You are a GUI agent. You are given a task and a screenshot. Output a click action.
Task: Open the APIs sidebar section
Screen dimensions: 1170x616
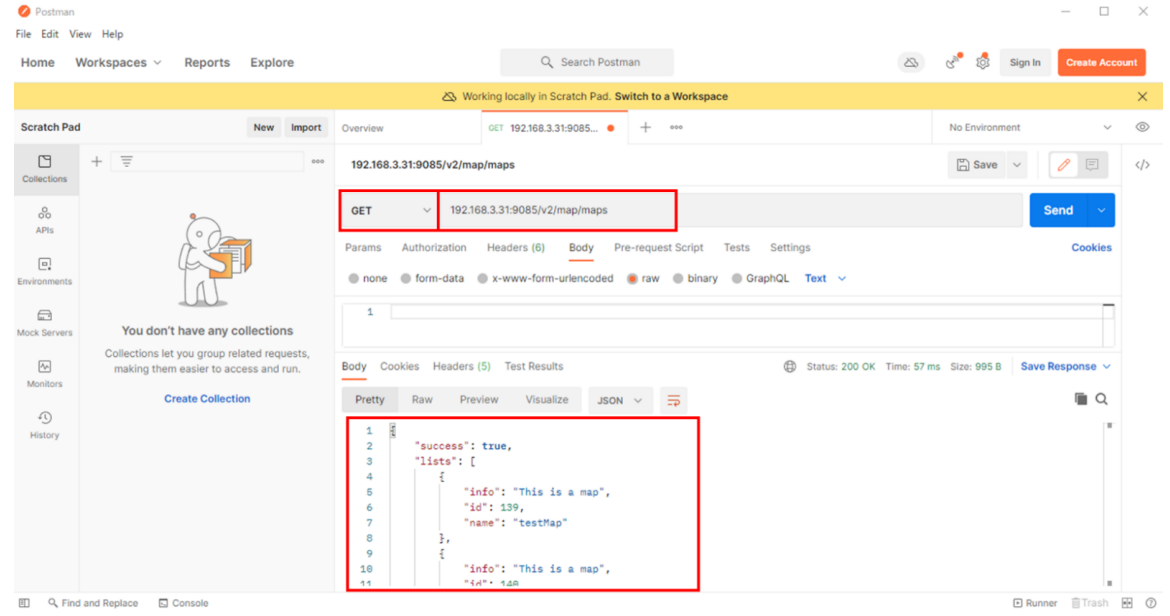coord(44,219)
